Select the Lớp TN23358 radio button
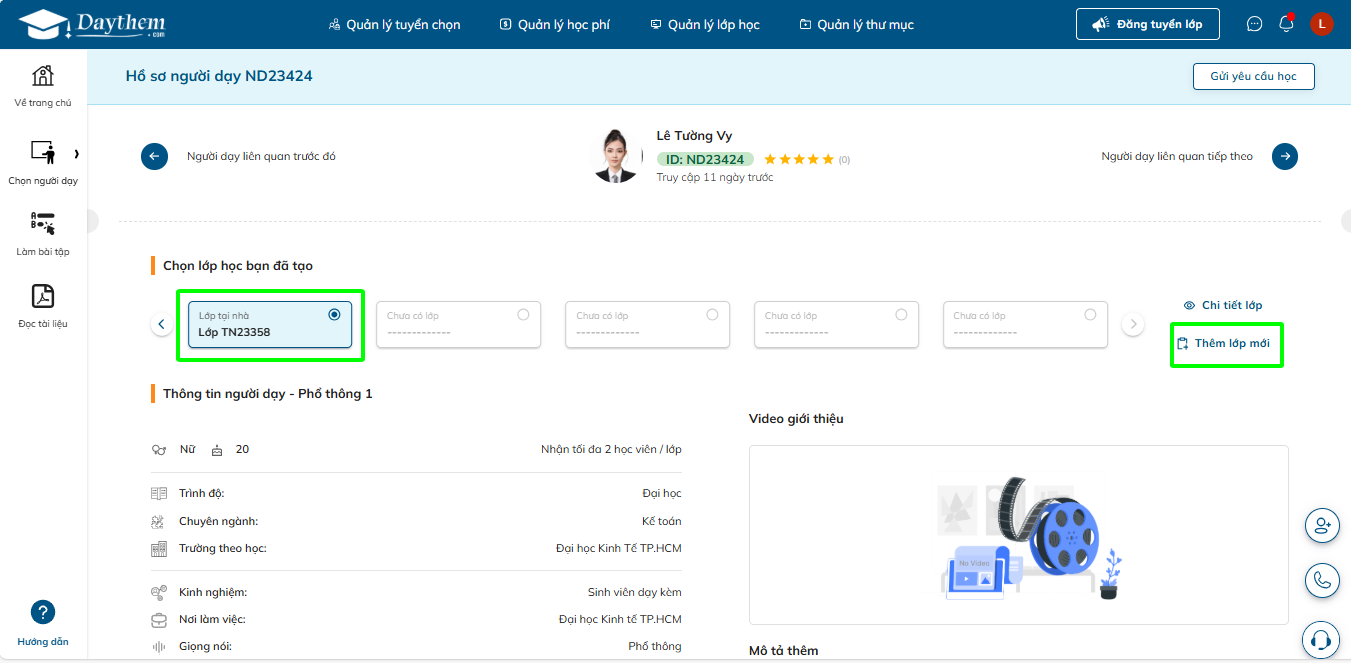1351x663 pixels. pos(334,314)
